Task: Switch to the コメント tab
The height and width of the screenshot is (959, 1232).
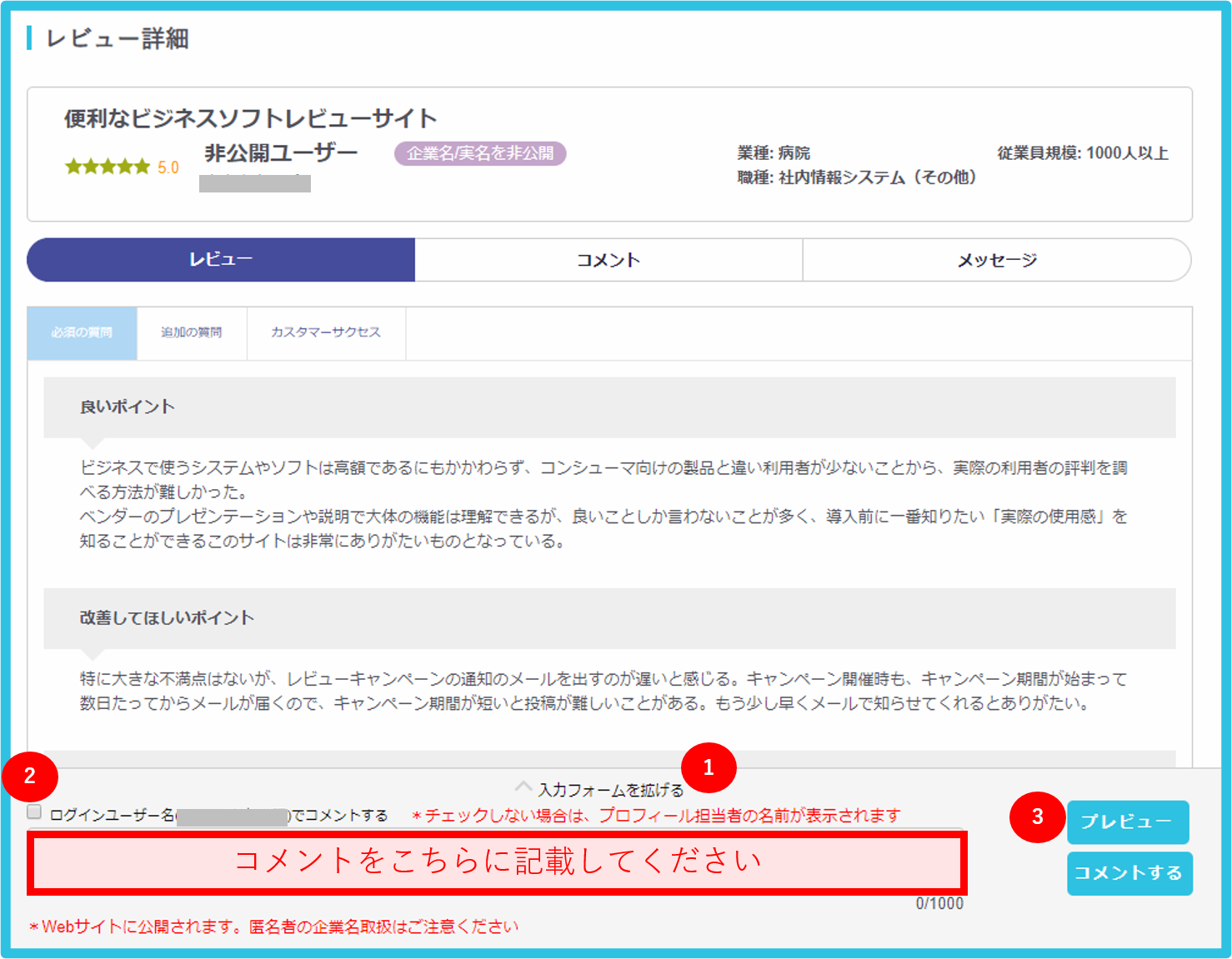Action: pyautogui.click(x=608, y=259)
